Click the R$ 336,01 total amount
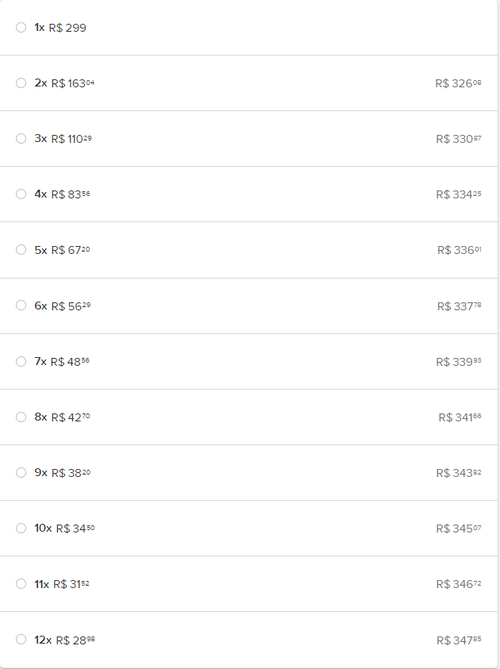The height and width of the screenshot is (669, 500). (459, 250)
